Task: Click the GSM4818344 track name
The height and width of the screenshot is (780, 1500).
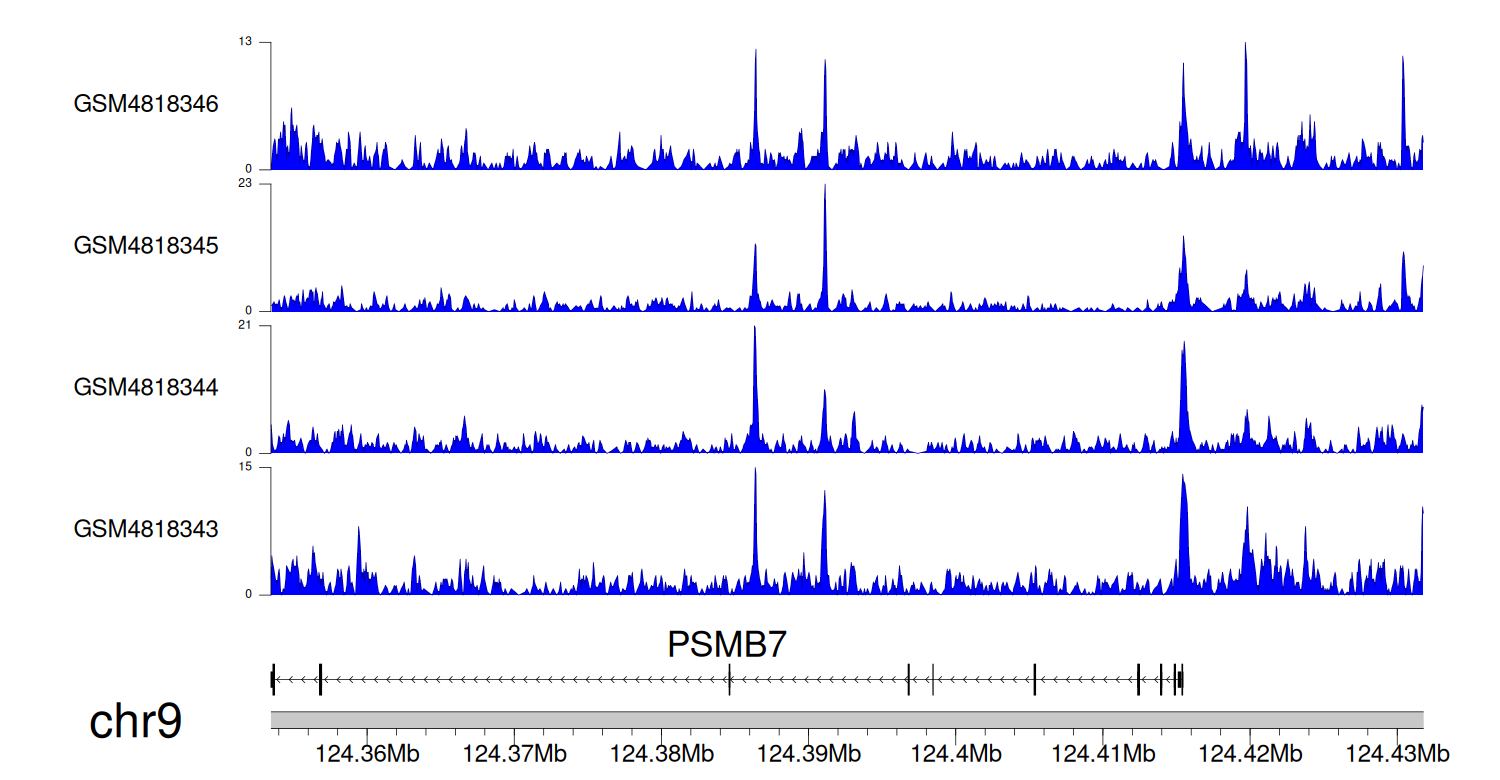Action: 146,387
